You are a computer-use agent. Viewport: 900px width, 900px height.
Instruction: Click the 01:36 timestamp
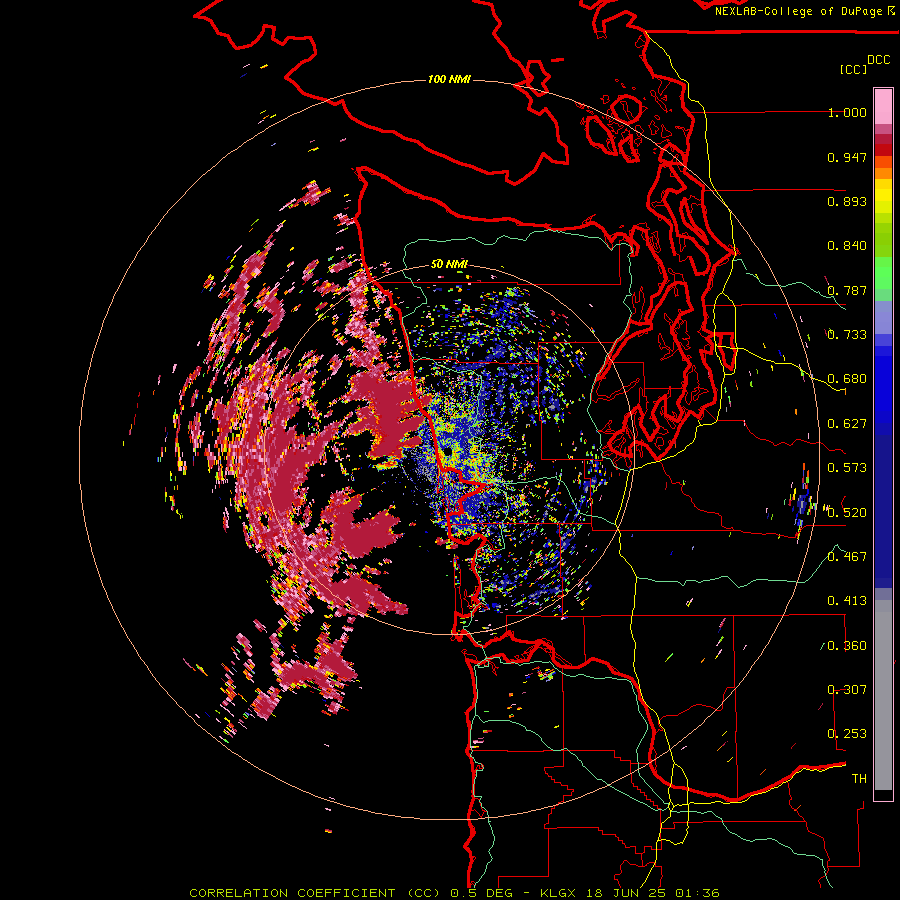point(697,893)
